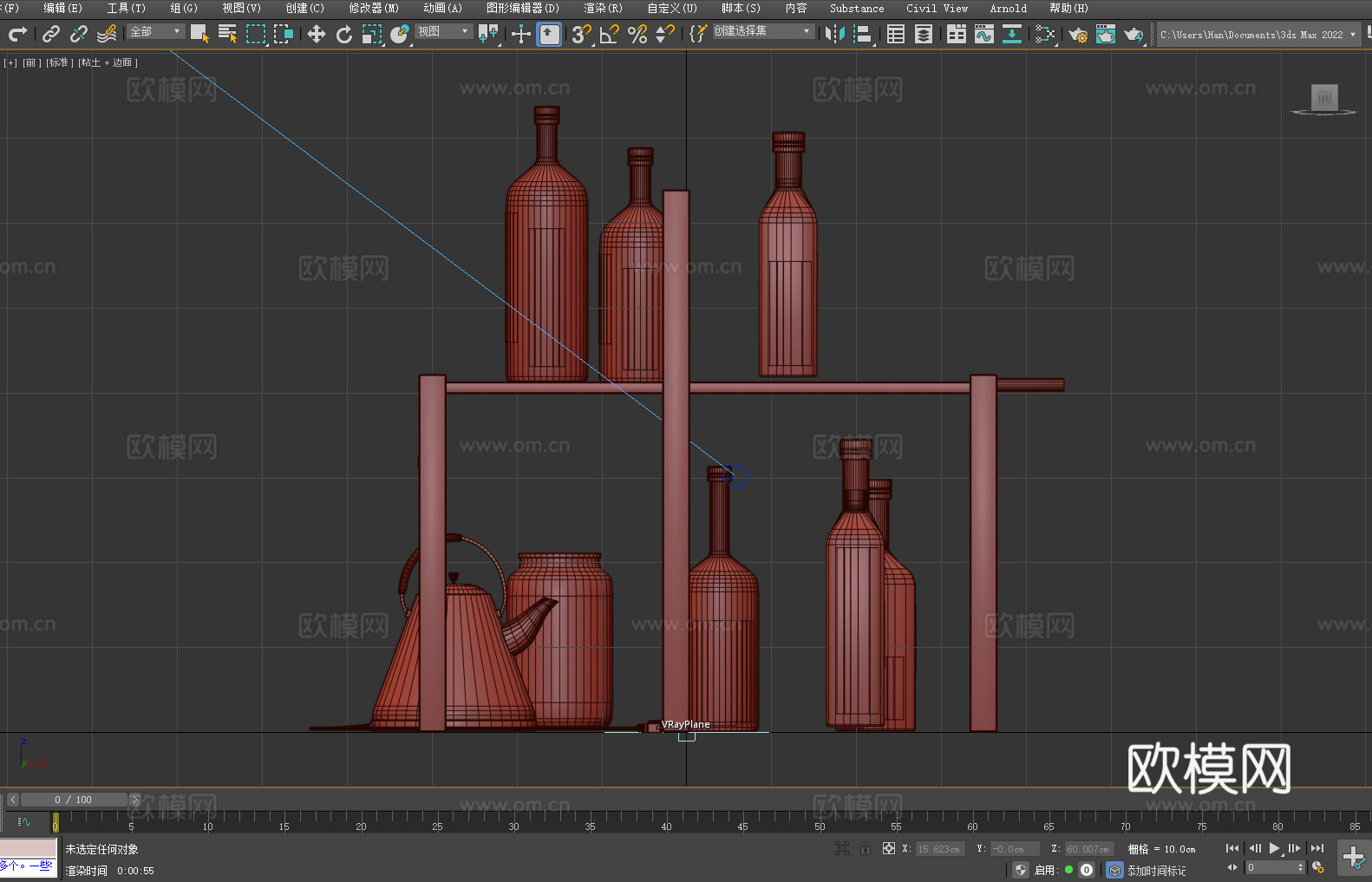Click the [+] viewport label menu
Viewport: 1372px width, 882px height.
[x=10, y=62]
